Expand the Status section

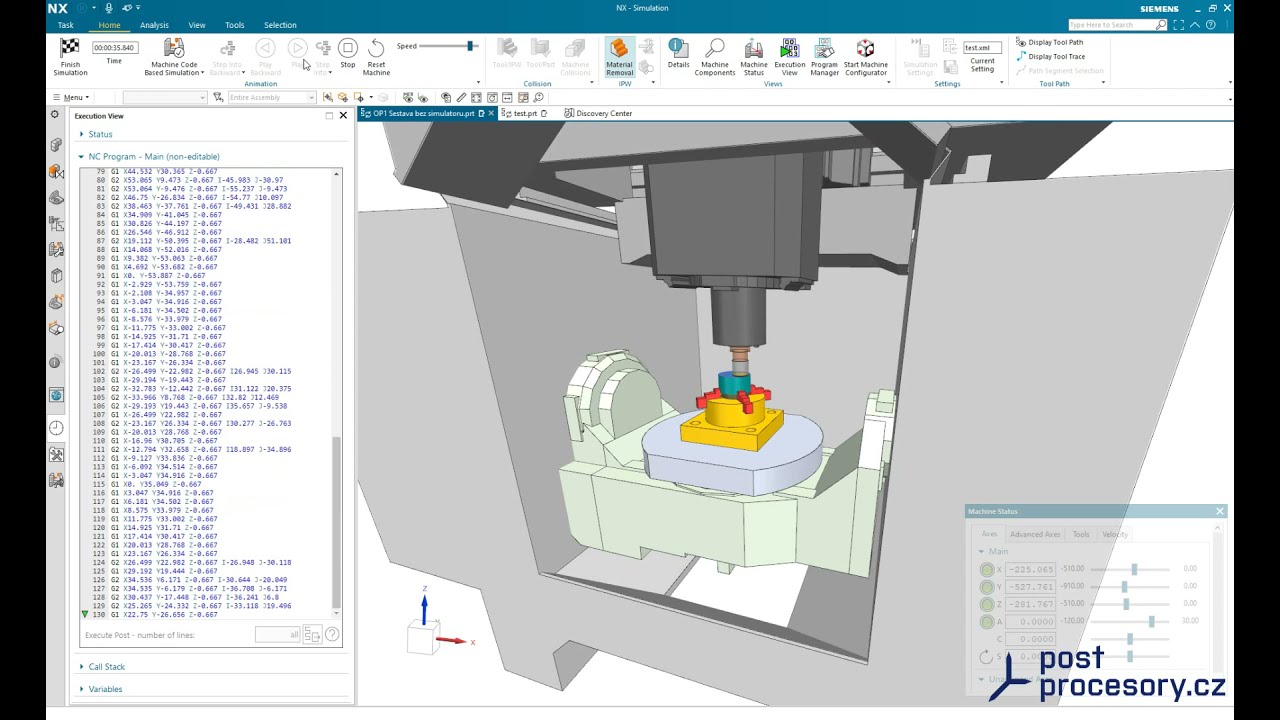click(82, 134)
